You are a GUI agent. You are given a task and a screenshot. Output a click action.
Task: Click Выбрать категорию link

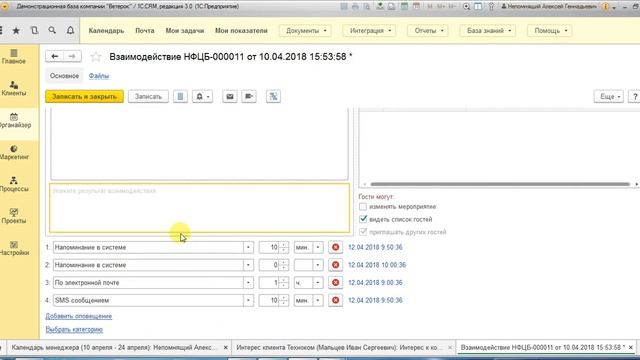coord(74,329)
